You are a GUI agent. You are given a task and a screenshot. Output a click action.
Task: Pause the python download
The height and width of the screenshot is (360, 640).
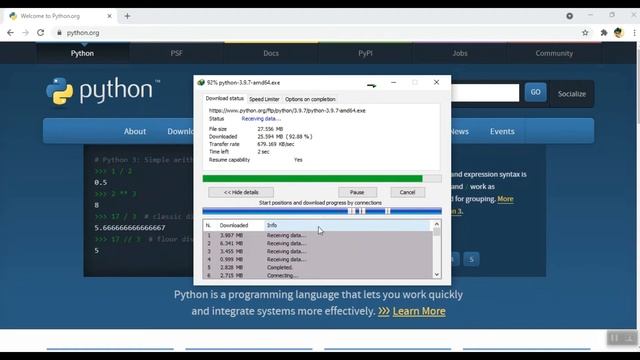pyautogui.click(x=357, y=192)
